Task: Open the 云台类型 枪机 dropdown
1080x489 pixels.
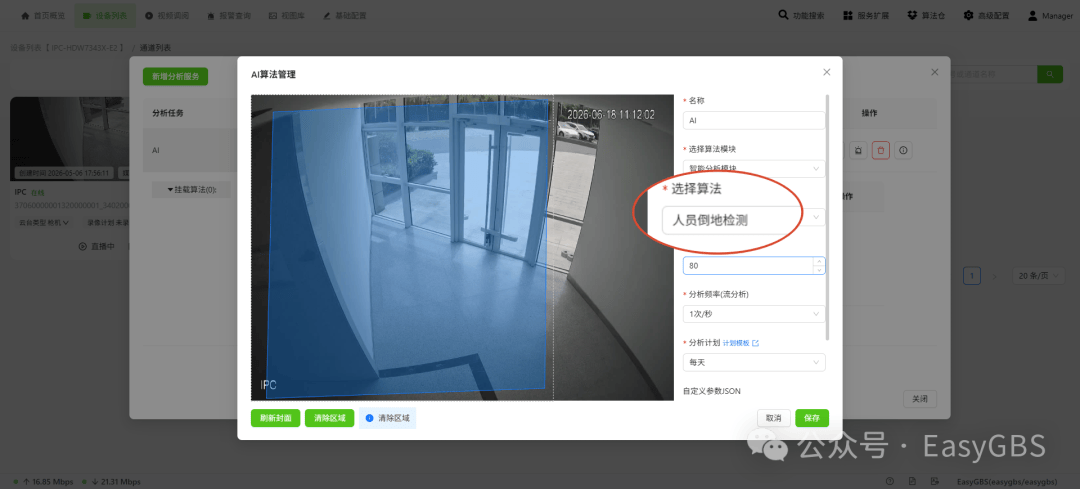Action: point(42,222)
